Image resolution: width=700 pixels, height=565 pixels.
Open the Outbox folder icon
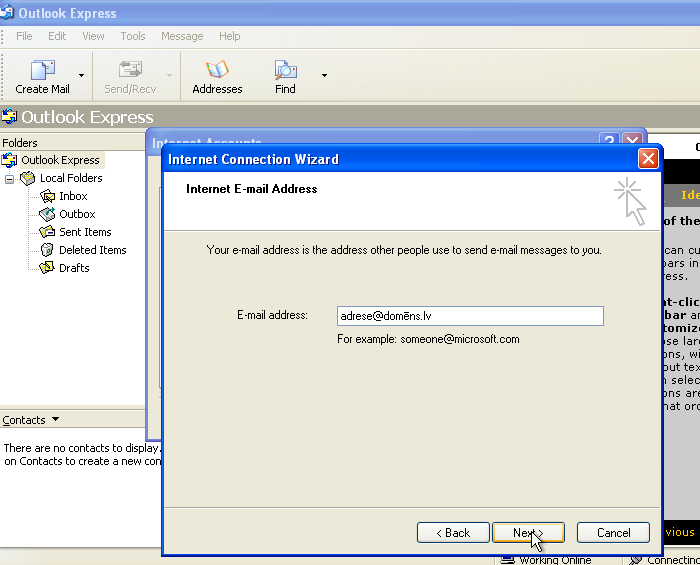coord(47,214)
